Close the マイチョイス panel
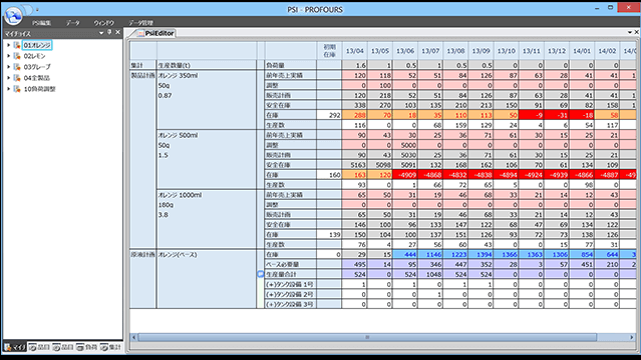 118,32
